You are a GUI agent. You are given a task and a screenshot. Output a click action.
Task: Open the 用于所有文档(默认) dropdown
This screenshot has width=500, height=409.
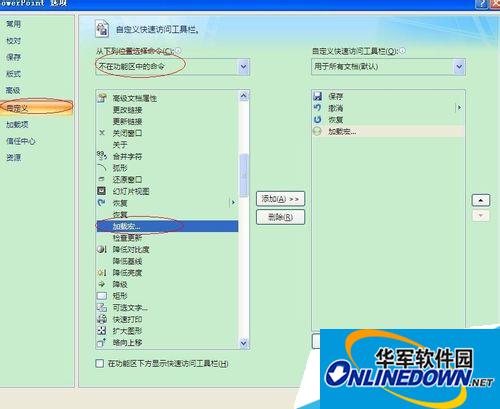coord(459,67)
